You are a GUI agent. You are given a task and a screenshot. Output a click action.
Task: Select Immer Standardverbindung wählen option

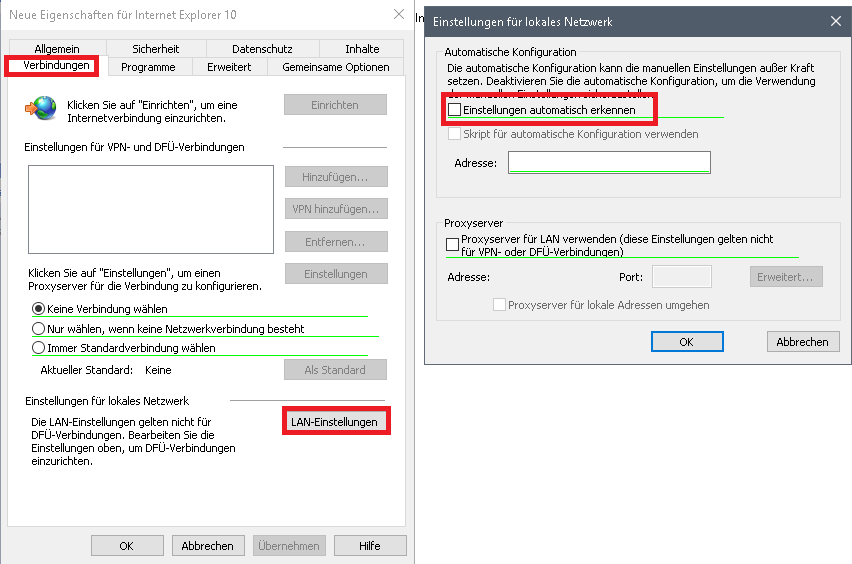pos(38,347)
